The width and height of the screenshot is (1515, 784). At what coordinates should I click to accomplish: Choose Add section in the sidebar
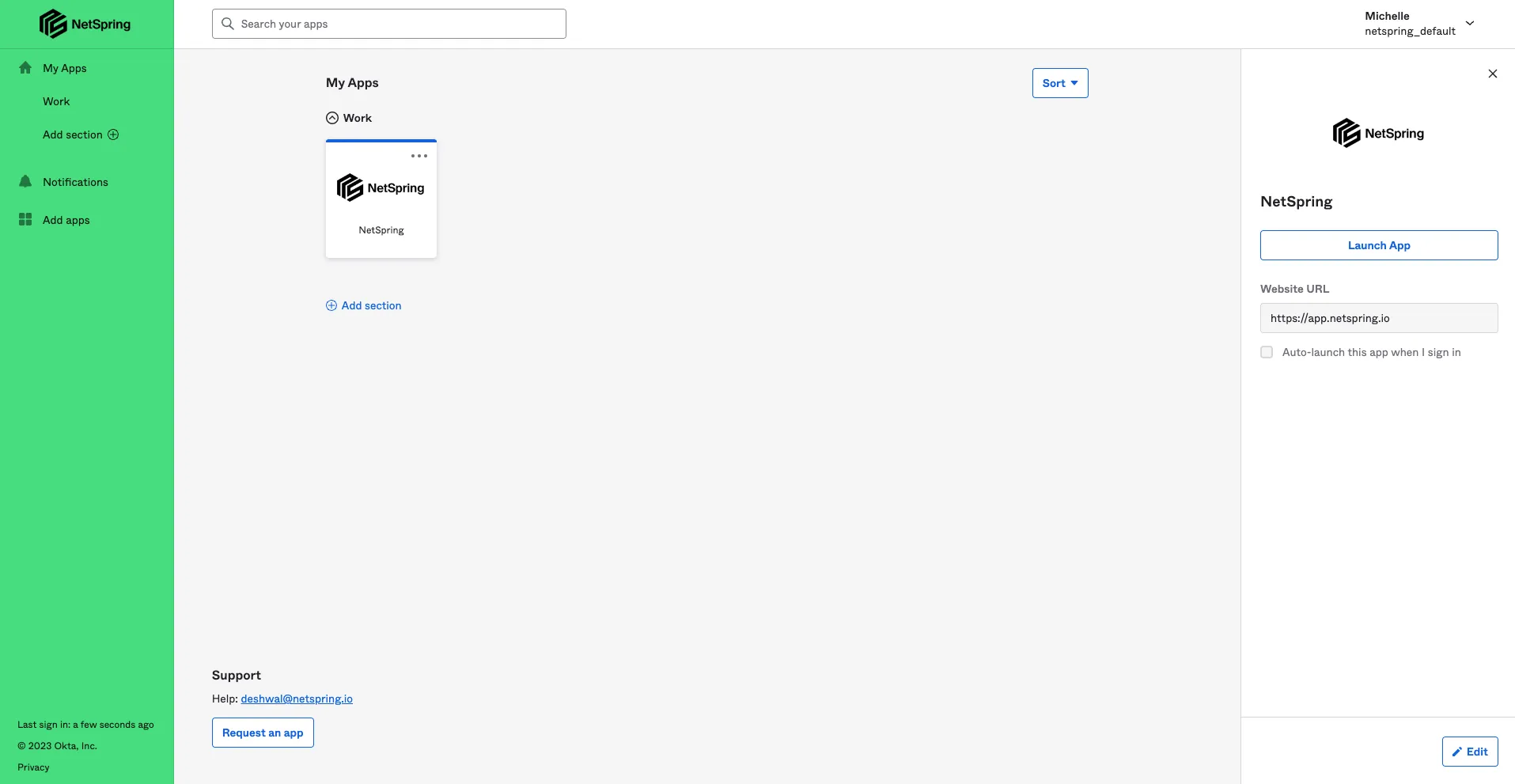pyautogui.click(x=73, y=134)
